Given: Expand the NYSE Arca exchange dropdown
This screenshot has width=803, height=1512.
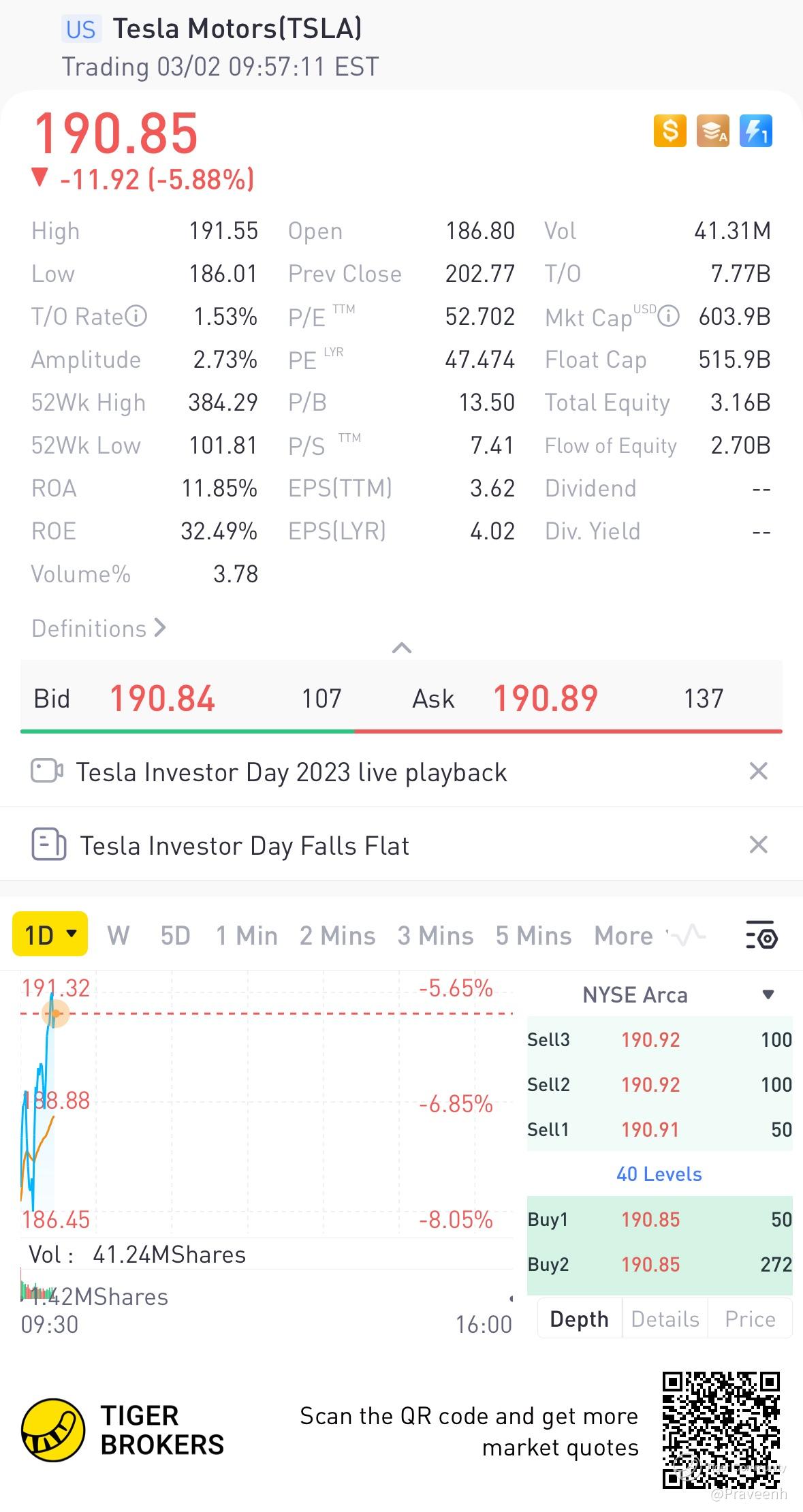Looking at the screenshot, I should (768, 995).
